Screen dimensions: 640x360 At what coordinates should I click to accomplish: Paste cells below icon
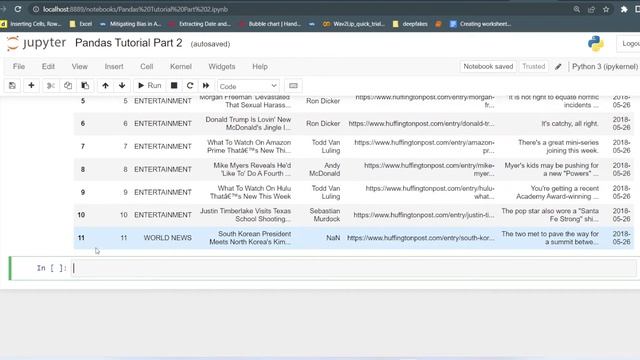tap(85, 86)
